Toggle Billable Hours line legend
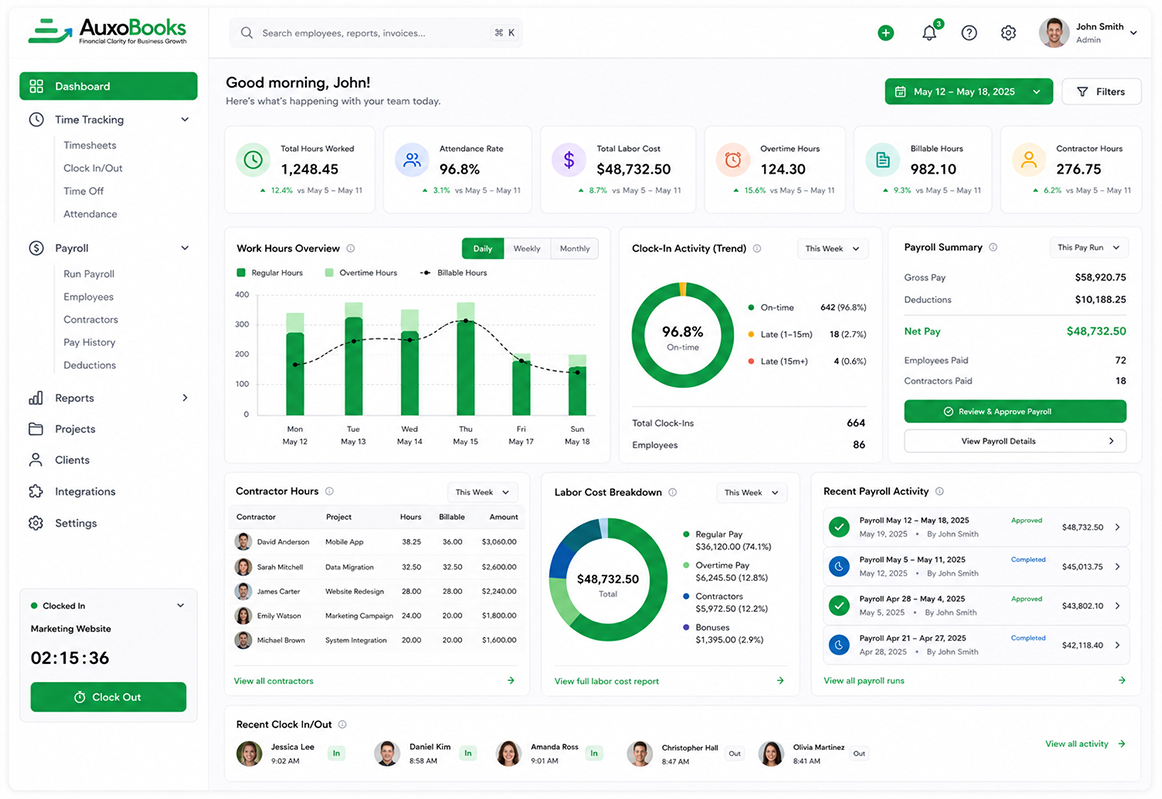The width and height of the screenshot is (1162, 799). pyautogui.click(x=454, y=273)
